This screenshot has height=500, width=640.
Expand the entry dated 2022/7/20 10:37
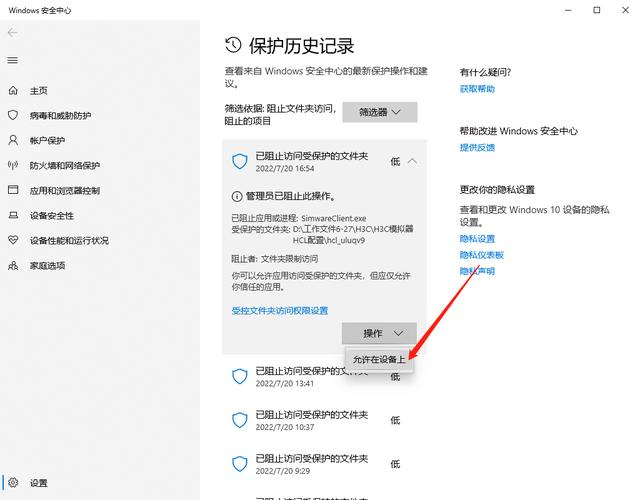coord(324,420)
